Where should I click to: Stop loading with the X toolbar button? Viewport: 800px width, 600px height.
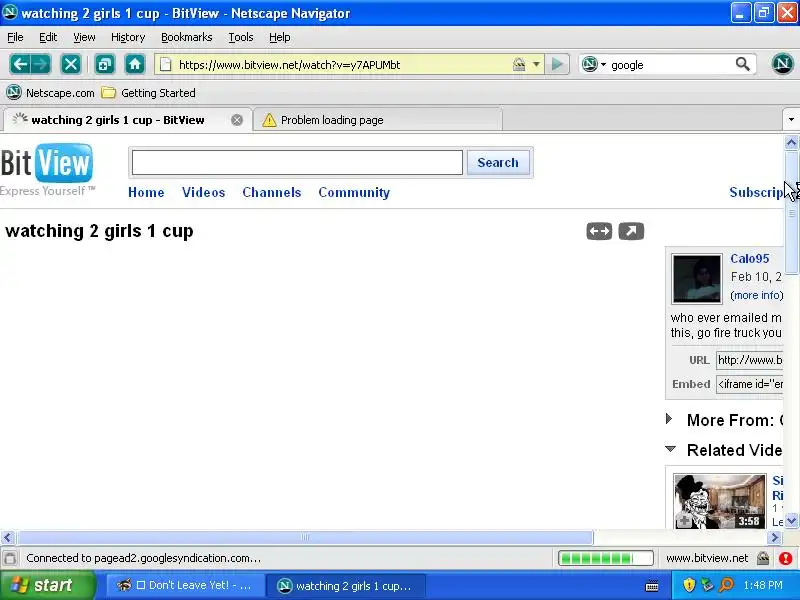pos(70,64)
